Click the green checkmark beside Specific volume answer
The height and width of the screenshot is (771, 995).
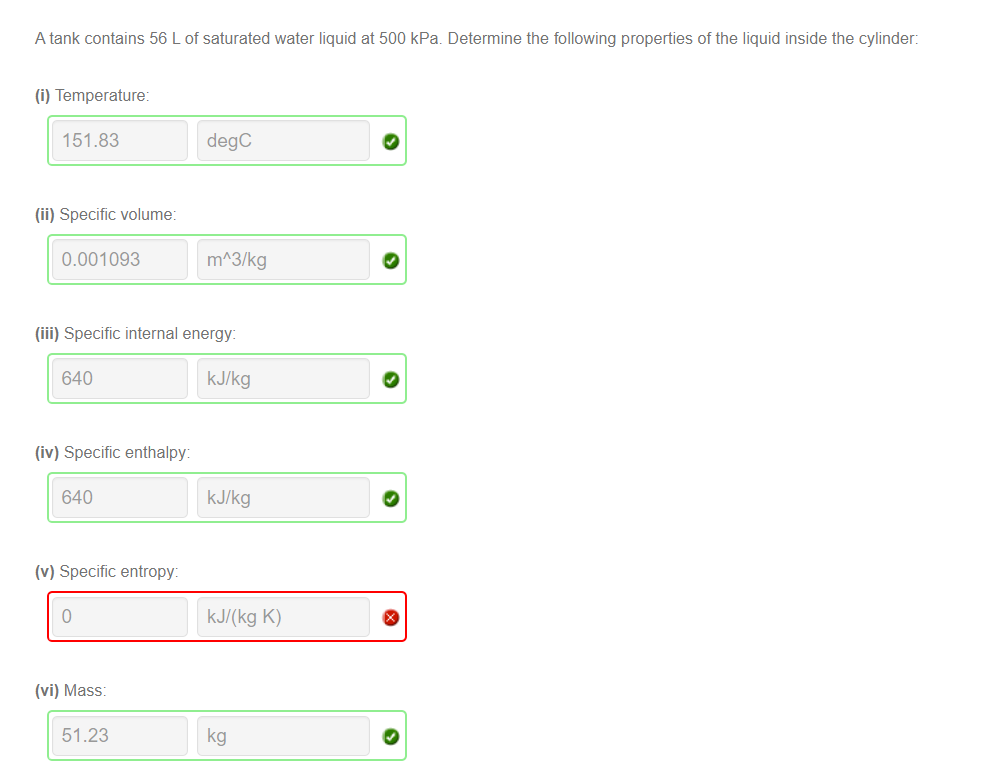[x=390, y=260]
